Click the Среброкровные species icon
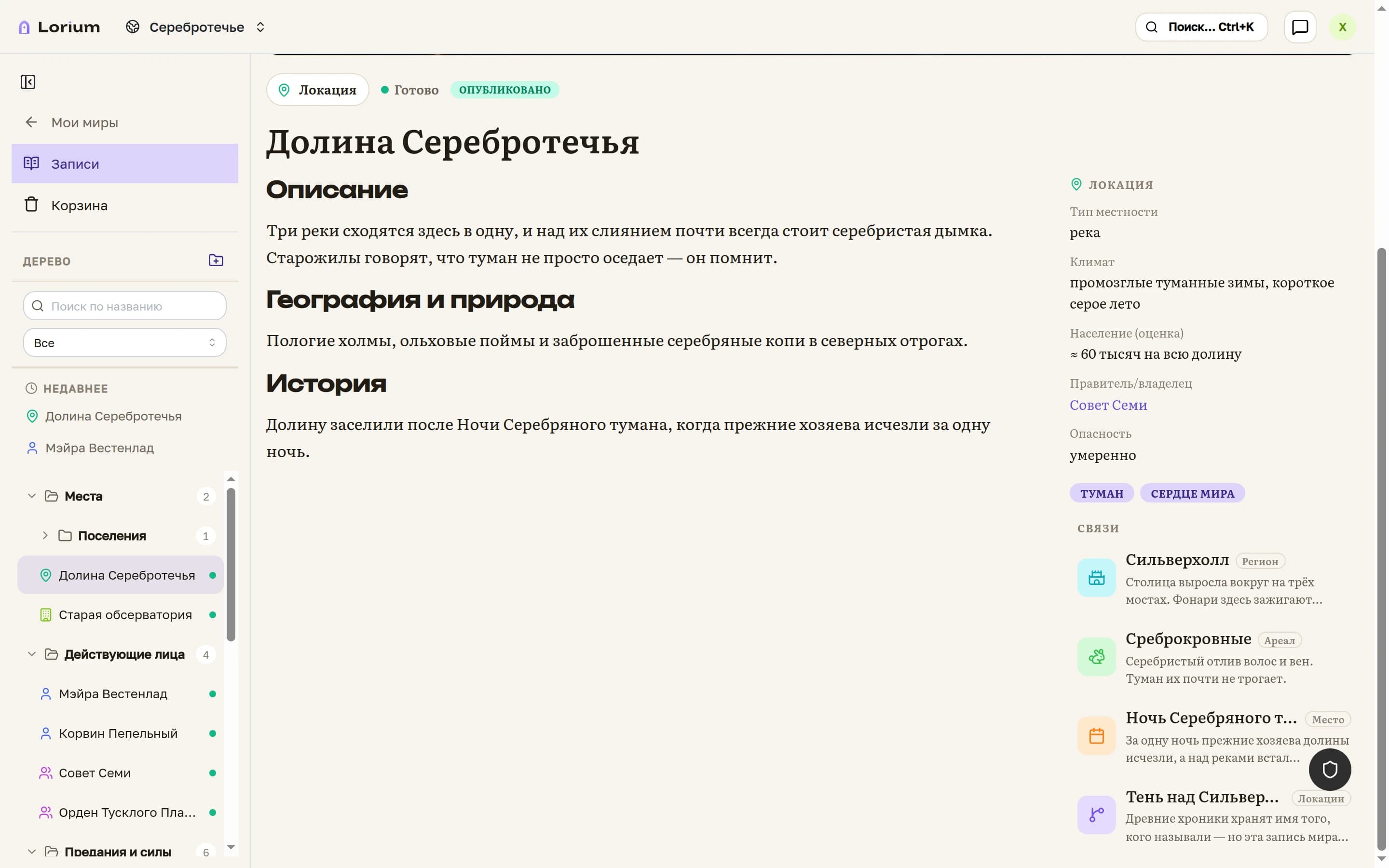1389x868 pixels. 1096,657
